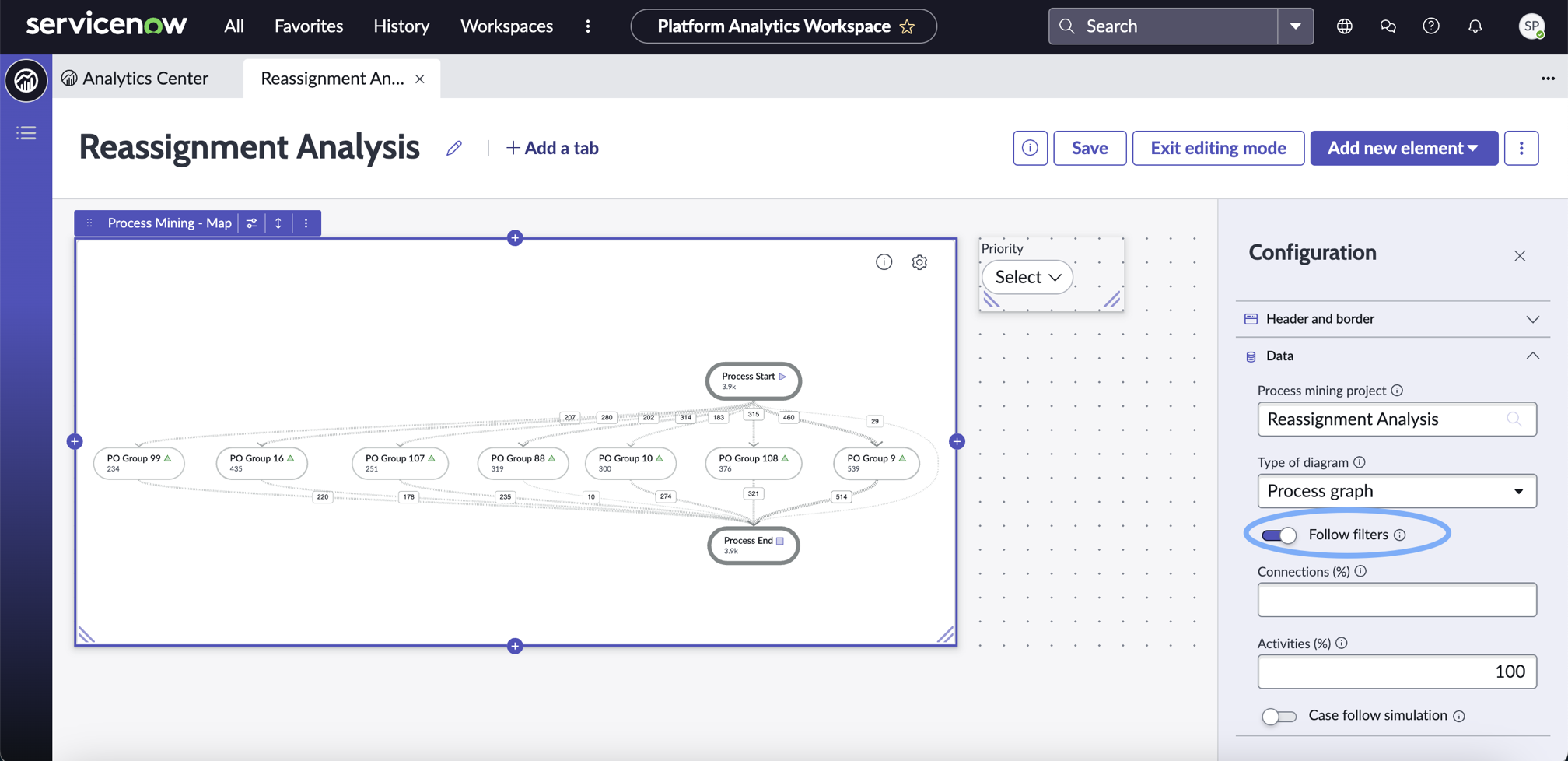
Task: Open the widget configuration sliders icon
Action: tap(252, 223)
